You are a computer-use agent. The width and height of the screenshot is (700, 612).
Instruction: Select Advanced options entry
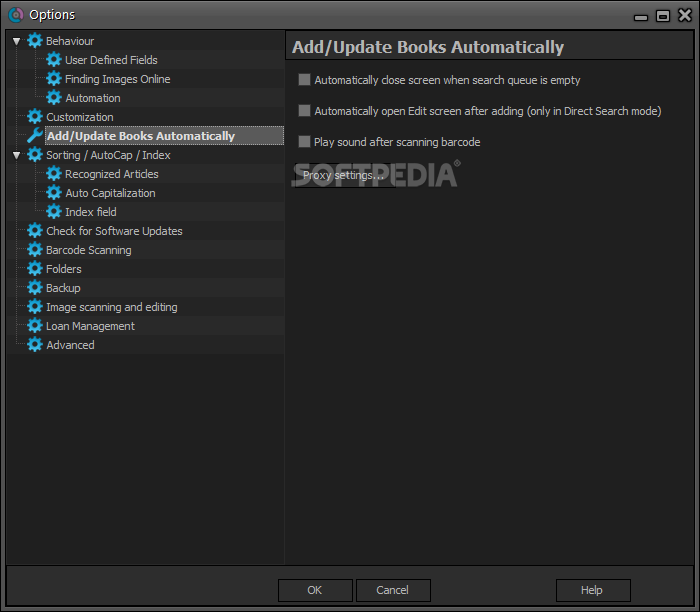(71, 345)
